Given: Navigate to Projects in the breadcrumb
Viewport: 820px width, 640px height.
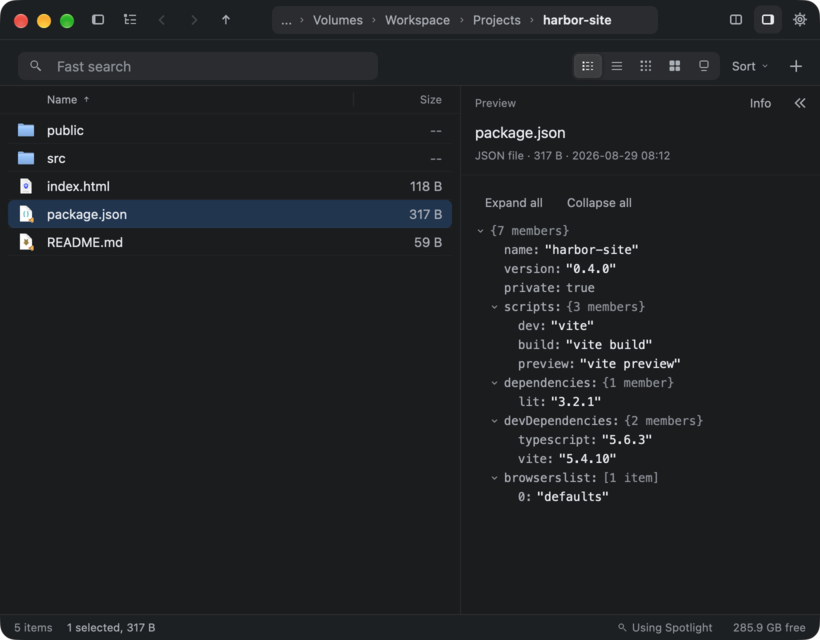Looking at the screenshot, I should [x=497, y=20].
